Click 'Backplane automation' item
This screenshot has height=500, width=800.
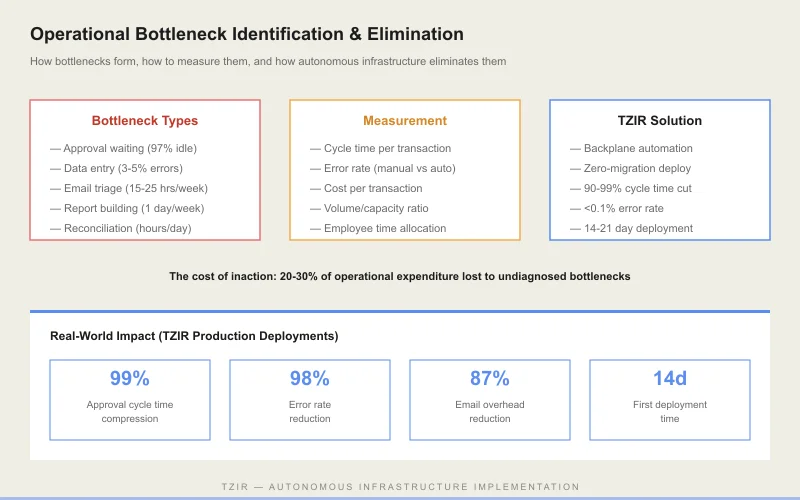pyautogui.click(x=632, y=148)
